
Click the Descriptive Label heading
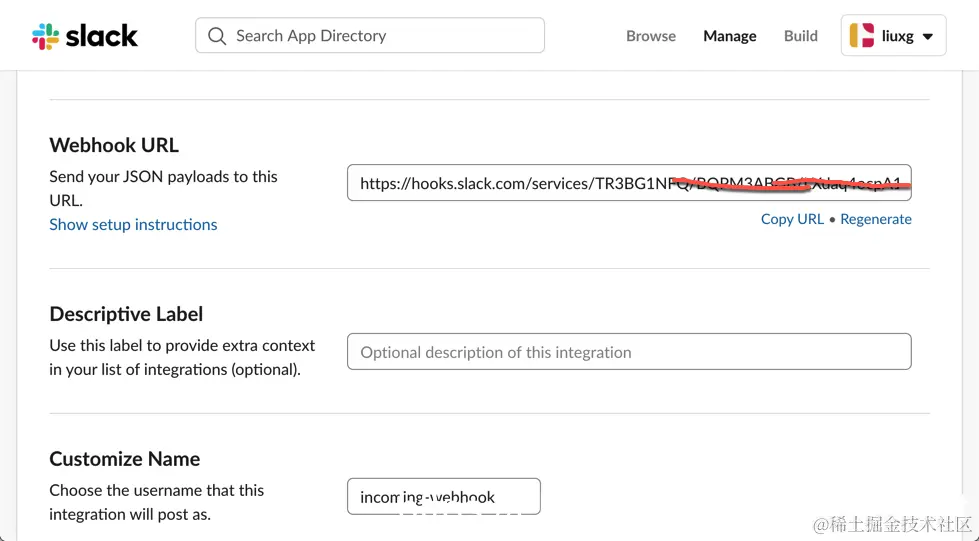pyautogui.click(x=126, y=314)
